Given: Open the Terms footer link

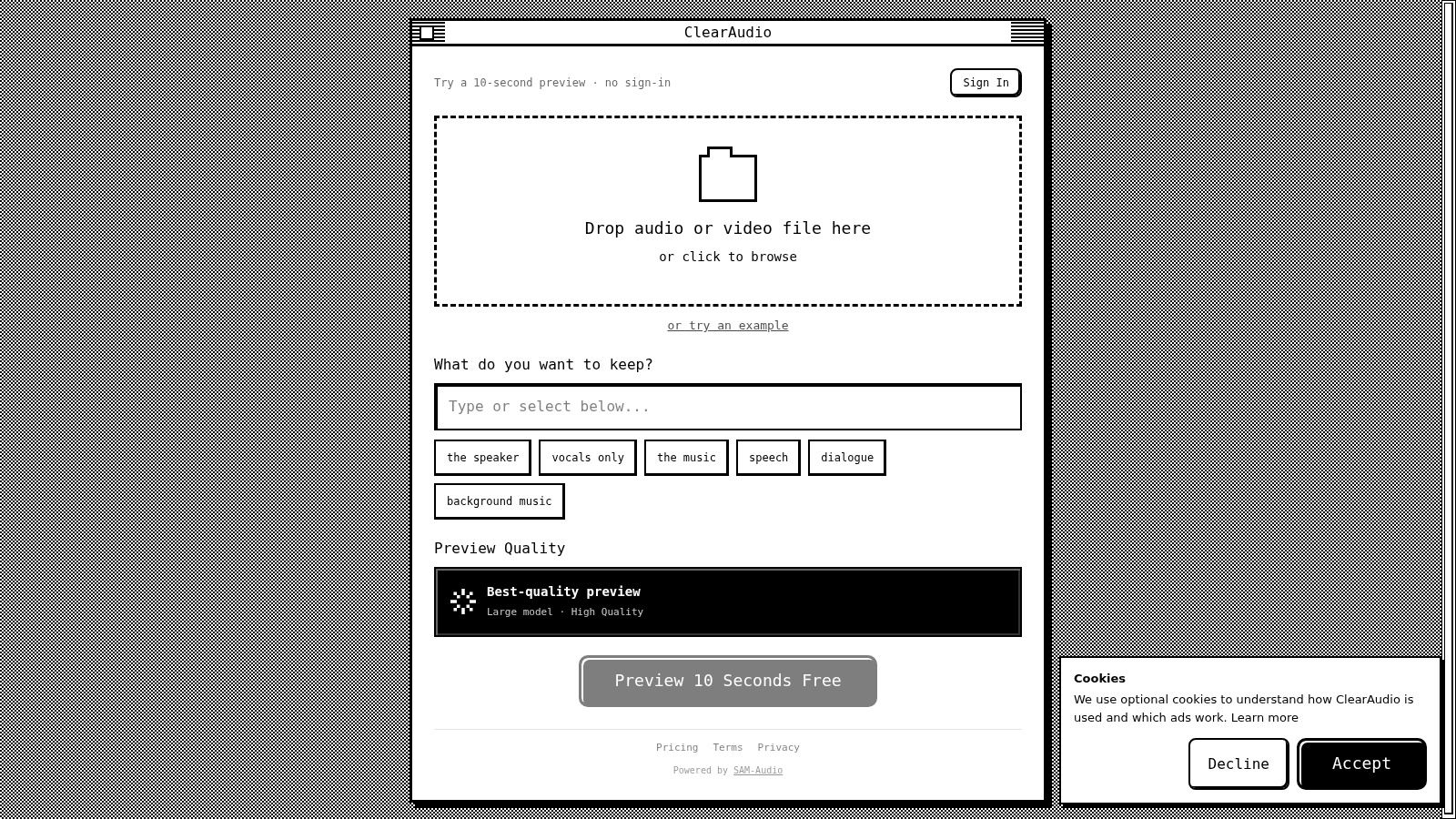Looking at the screenshot, I should [728, 747].
